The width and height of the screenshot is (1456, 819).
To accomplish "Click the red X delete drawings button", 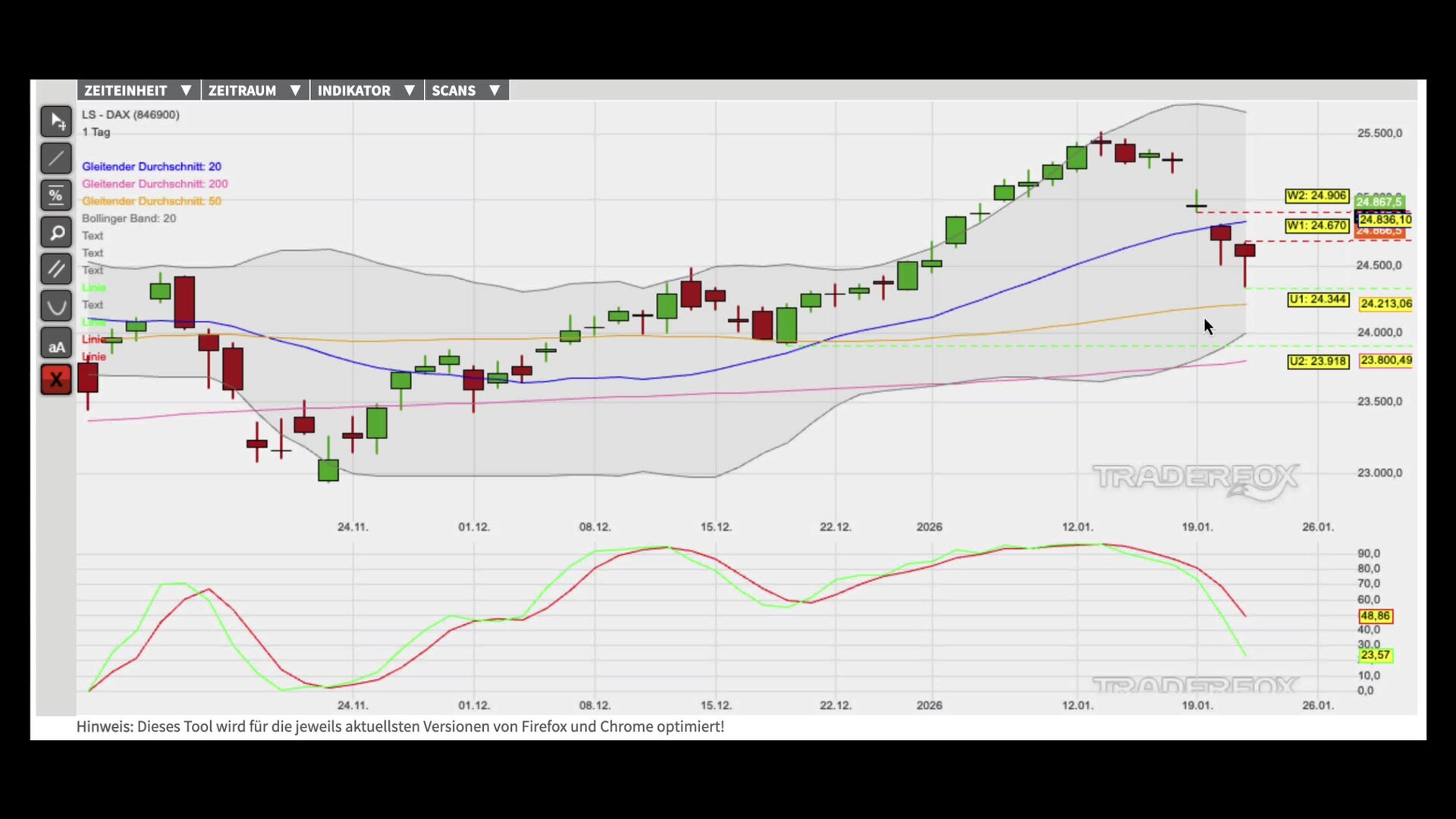I will point(56,380).
